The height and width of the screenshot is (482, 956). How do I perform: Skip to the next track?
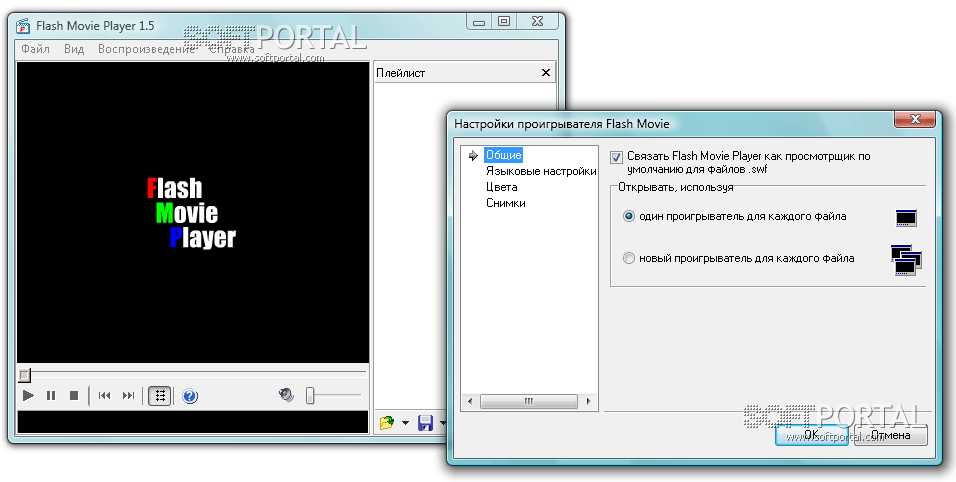coord(128,395)
